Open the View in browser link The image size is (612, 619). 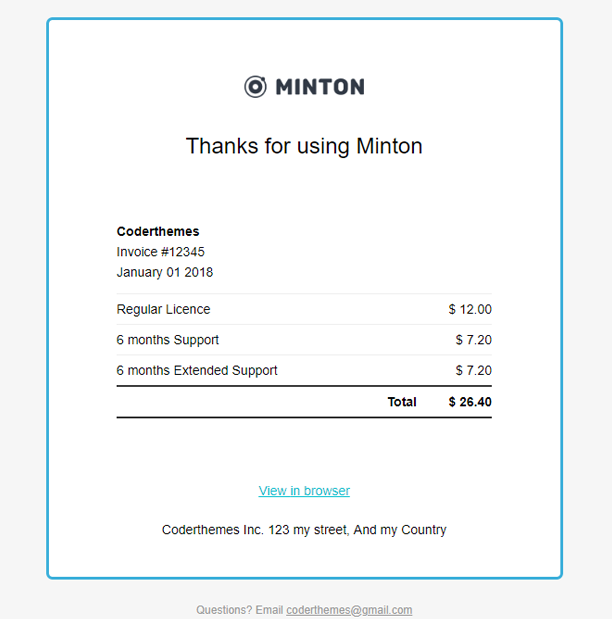304,491
